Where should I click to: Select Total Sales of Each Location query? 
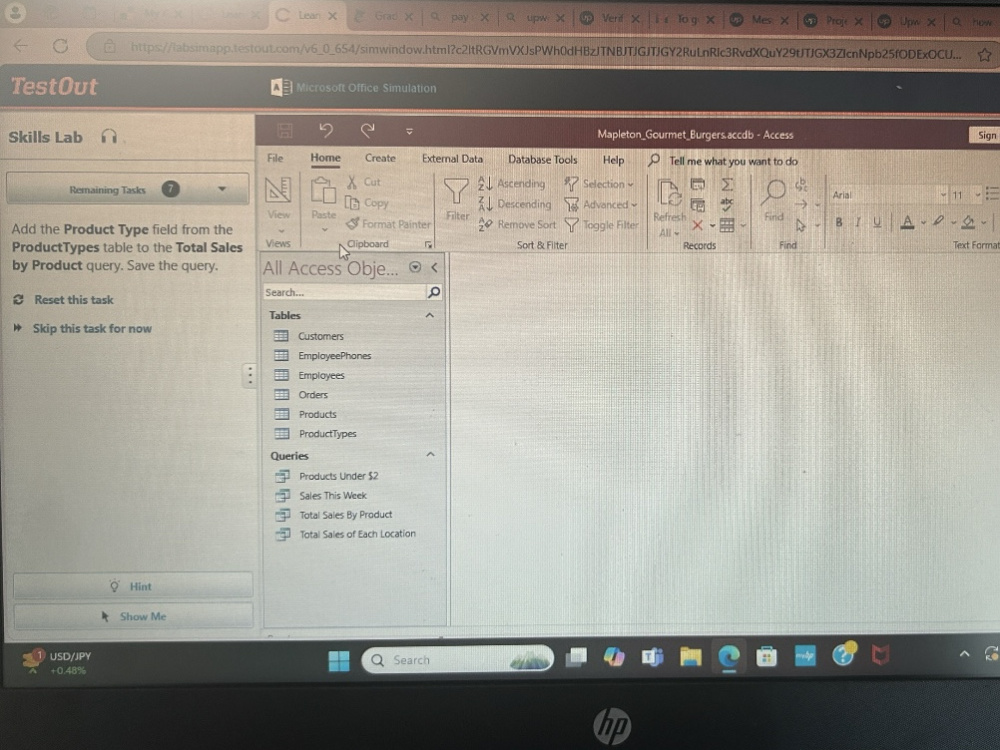[x=357, y=534]
